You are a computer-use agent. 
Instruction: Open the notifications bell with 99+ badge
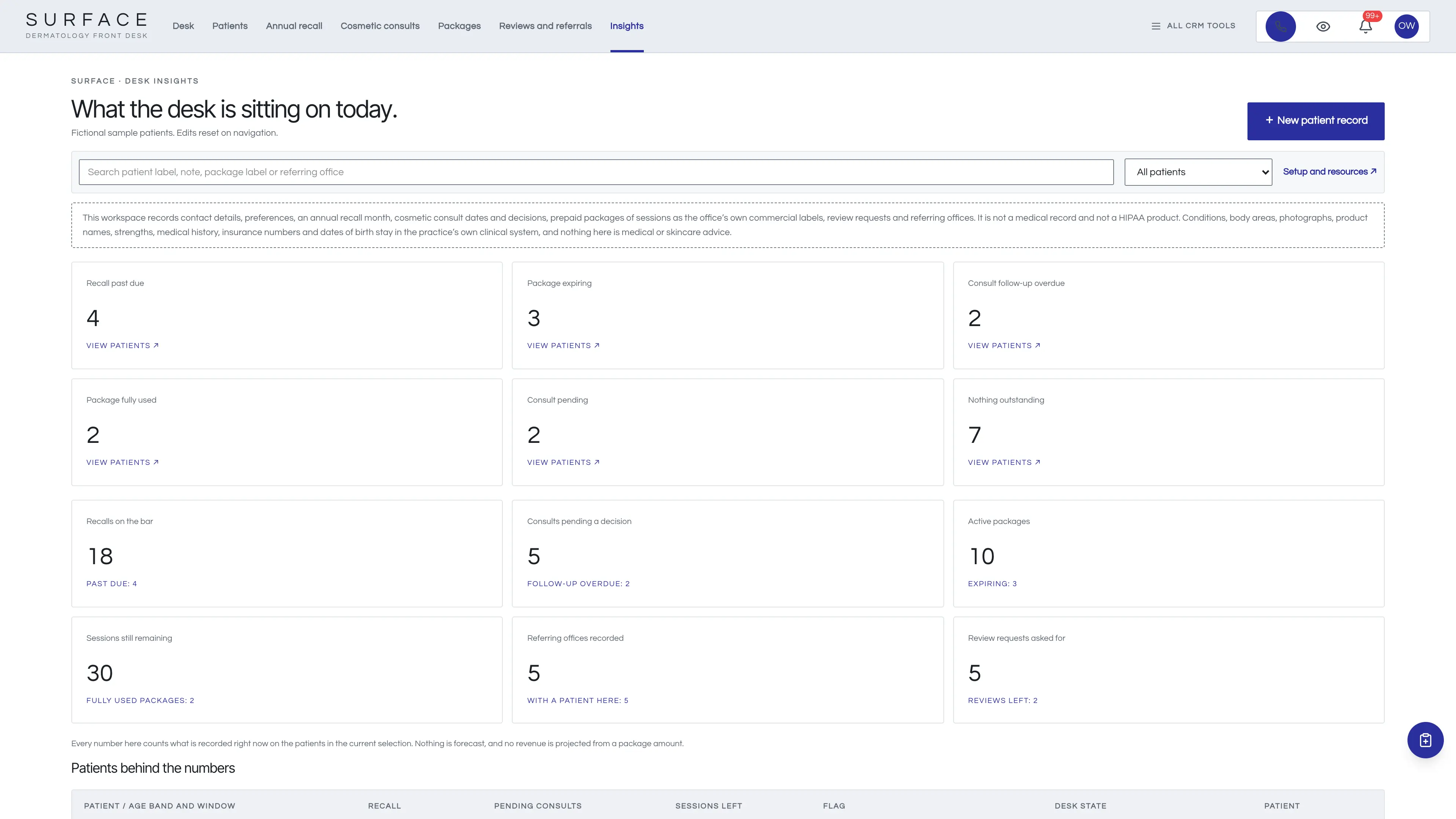pos(1365,26)
